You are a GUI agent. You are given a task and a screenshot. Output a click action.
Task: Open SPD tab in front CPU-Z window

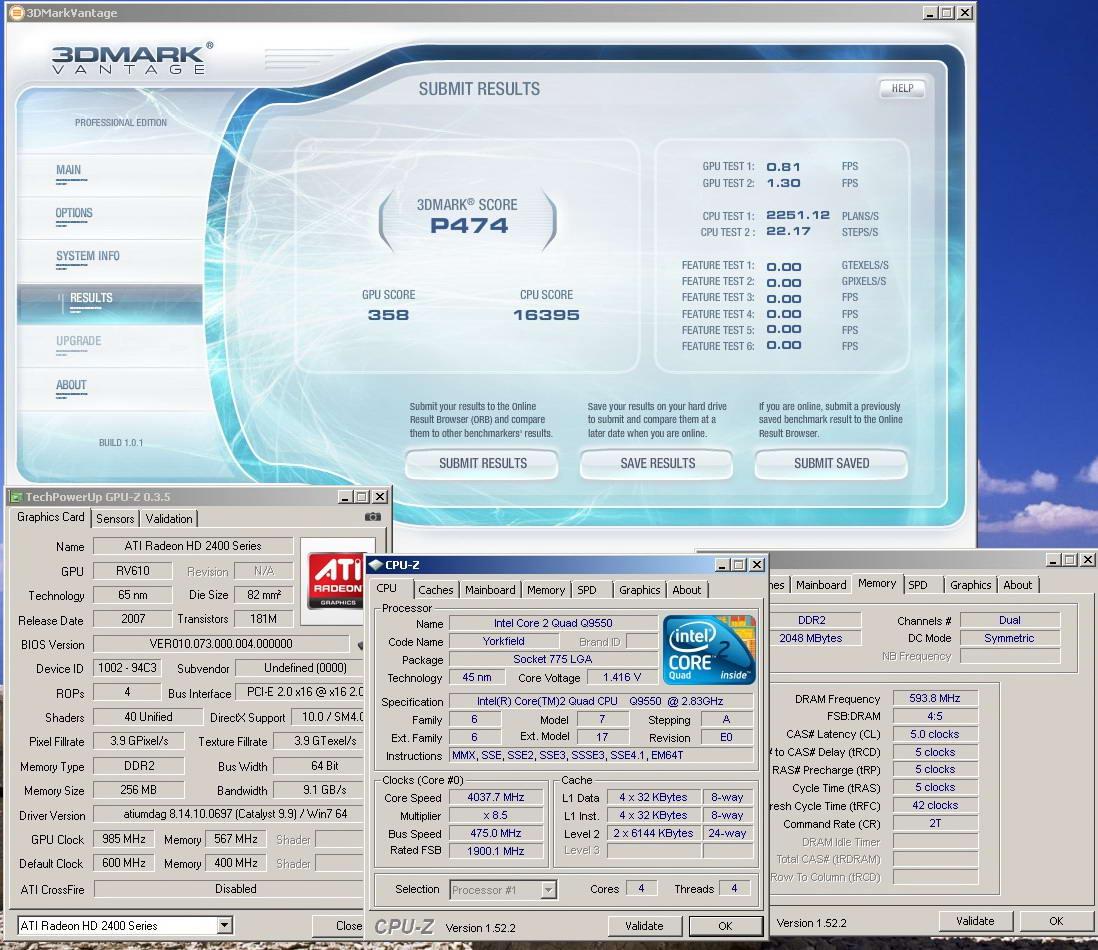click(587, 590)
